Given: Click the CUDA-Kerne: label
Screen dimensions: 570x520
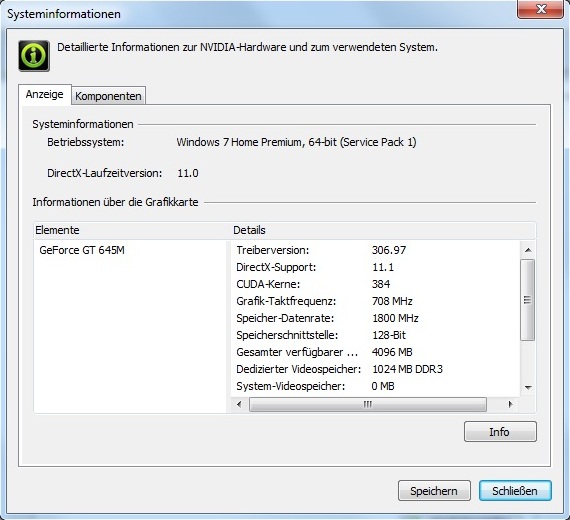Looking at the screenshot, I should pyautogui.click(x=268, y=284).
